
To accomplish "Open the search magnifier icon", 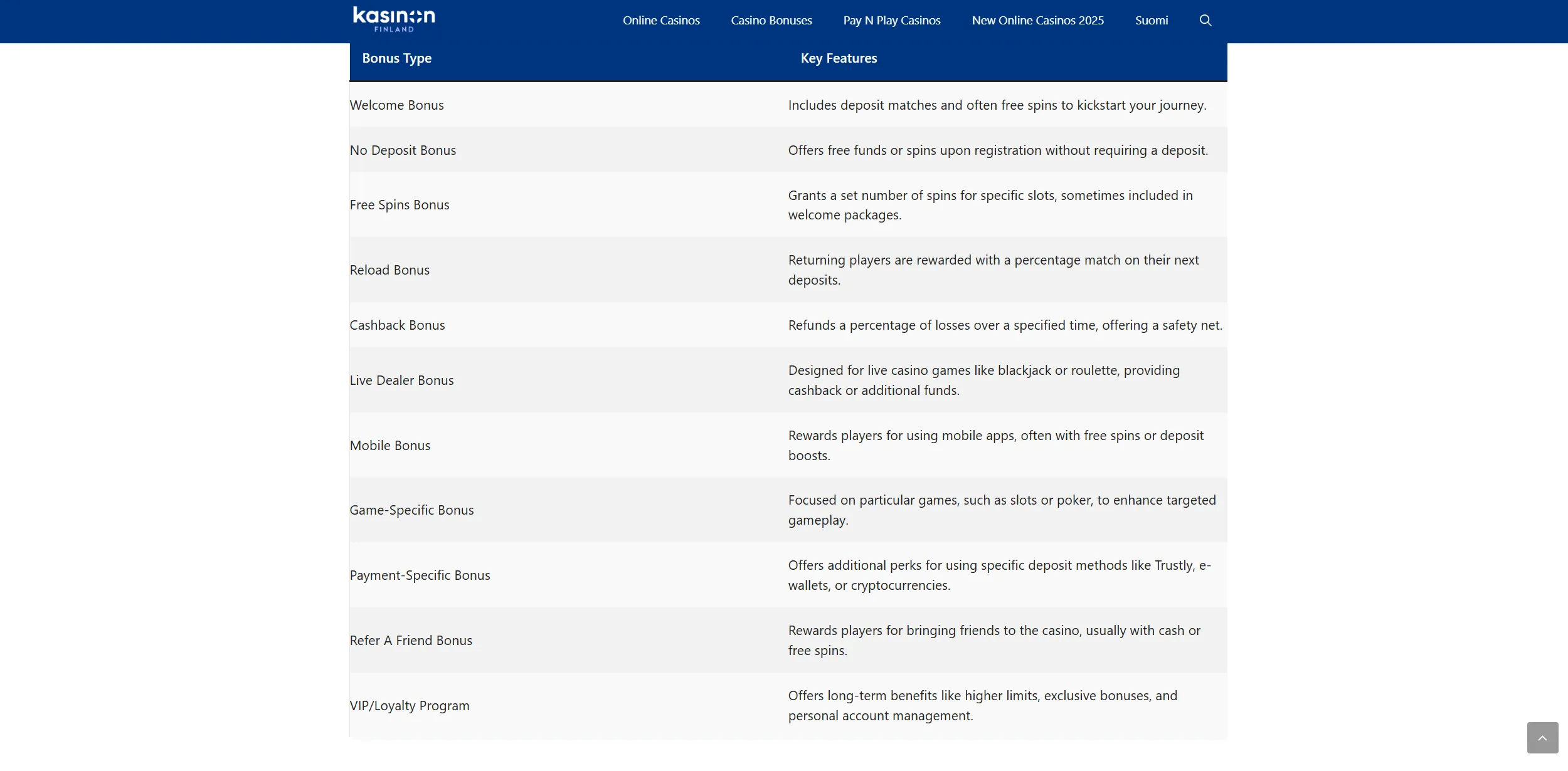I will click(1205, 20).
